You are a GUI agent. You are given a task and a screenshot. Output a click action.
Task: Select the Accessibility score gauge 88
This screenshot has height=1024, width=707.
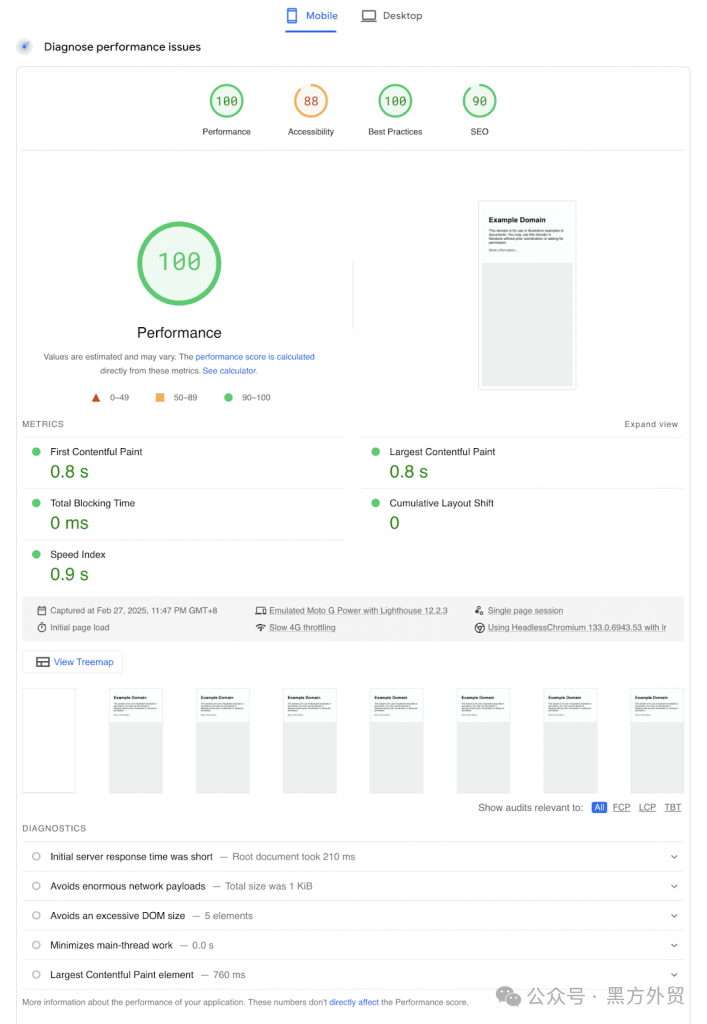311,101
